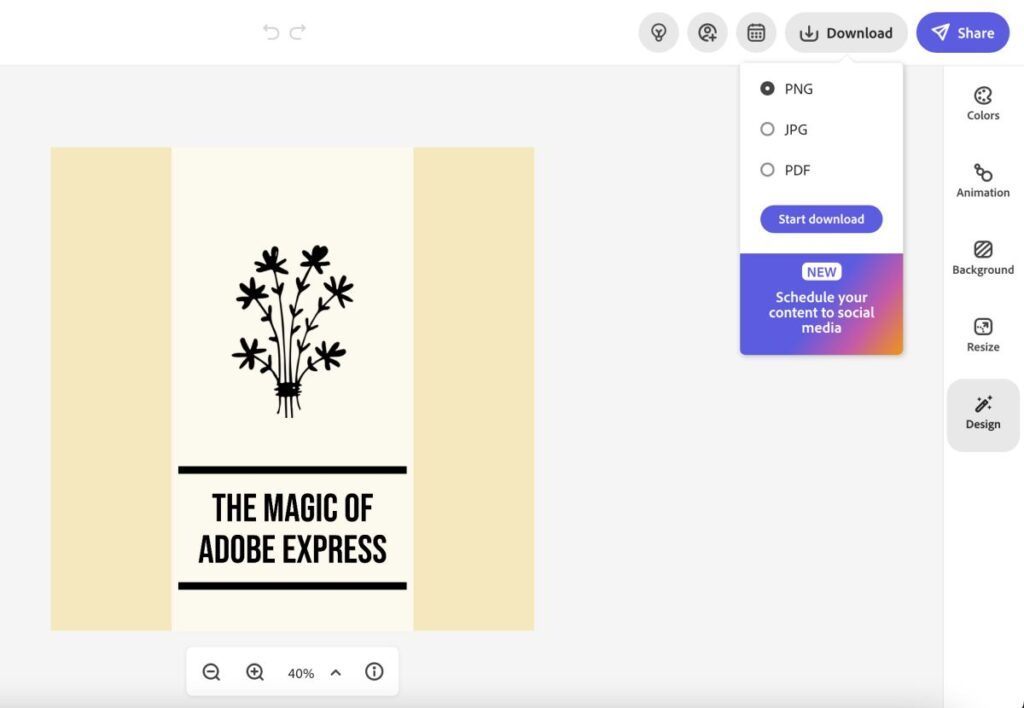The width and height of the screenshot is (1024, 708).
Task: Click the add collaborator icon
Action: [x=707, y=32]
